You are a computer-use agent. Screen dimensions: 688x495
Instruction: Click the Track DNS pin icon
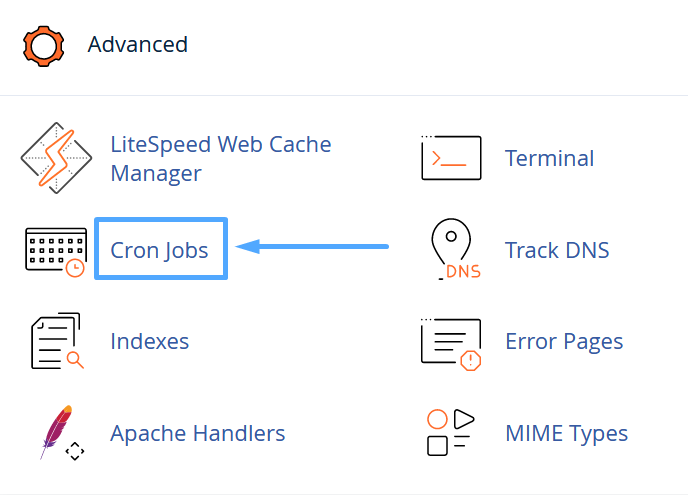tap(451, 249)
